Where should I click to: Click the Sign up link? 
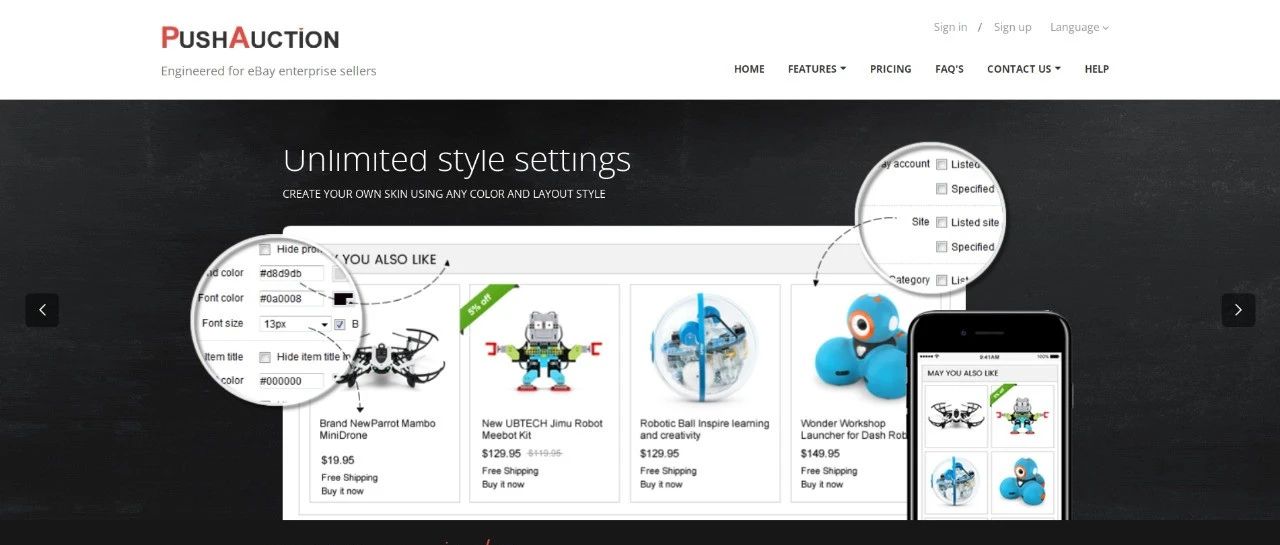pos(1012,27)
